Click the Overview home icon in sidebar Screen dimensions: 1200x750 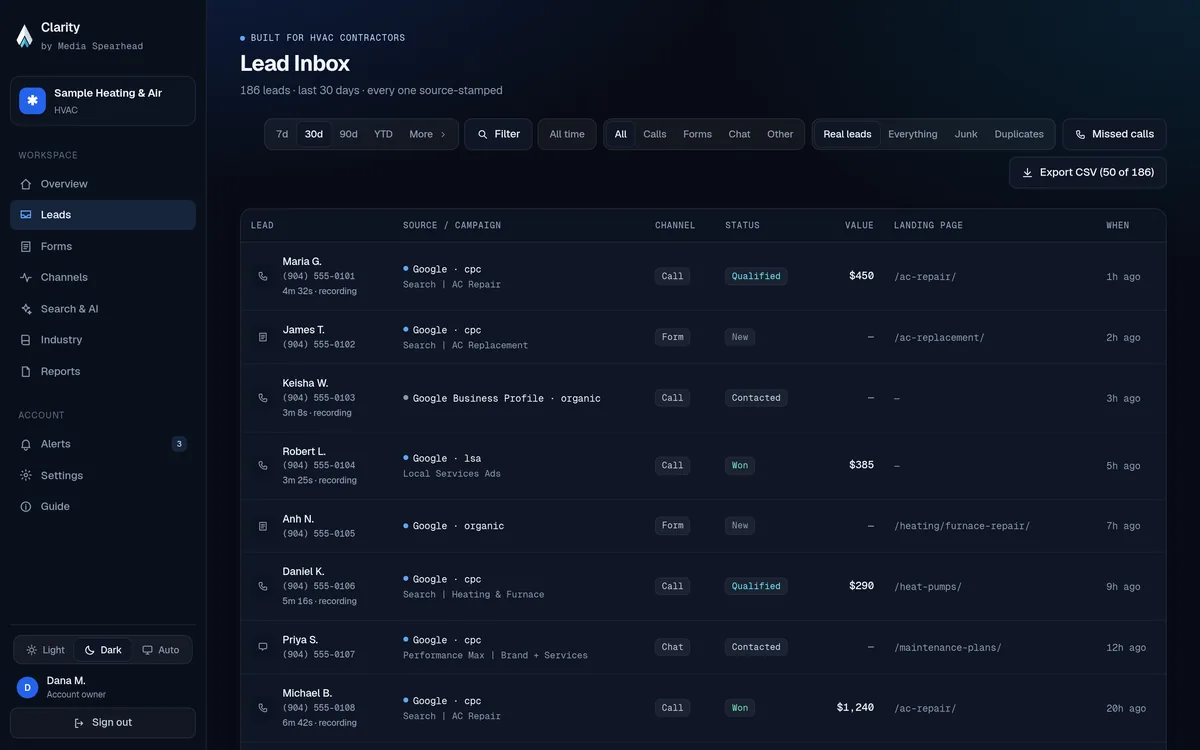(x=26, y=184)
